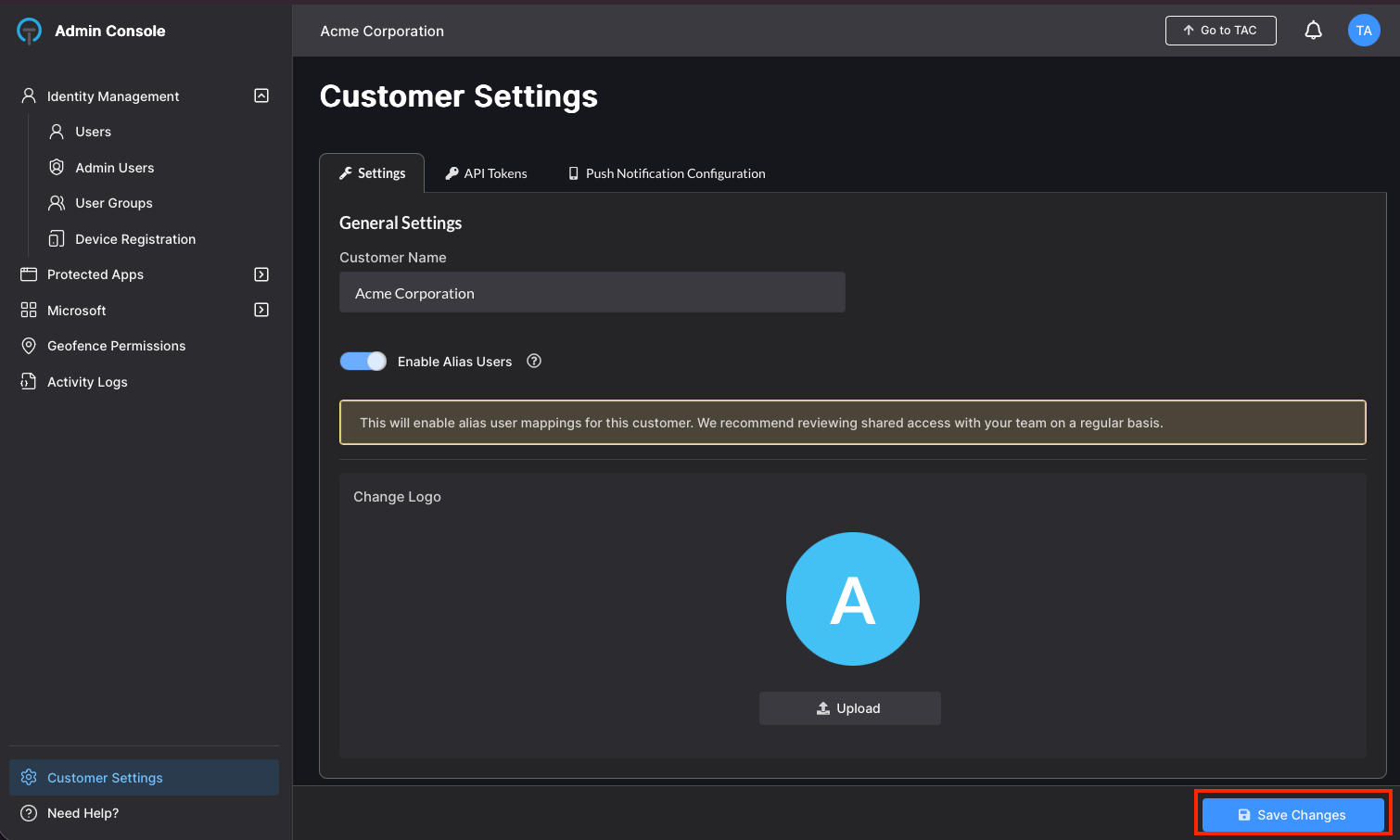Click the Enable Alias Users help icon
This screenshot has height=840, width=1400.
pyautogui.click(x=534, y=362)
